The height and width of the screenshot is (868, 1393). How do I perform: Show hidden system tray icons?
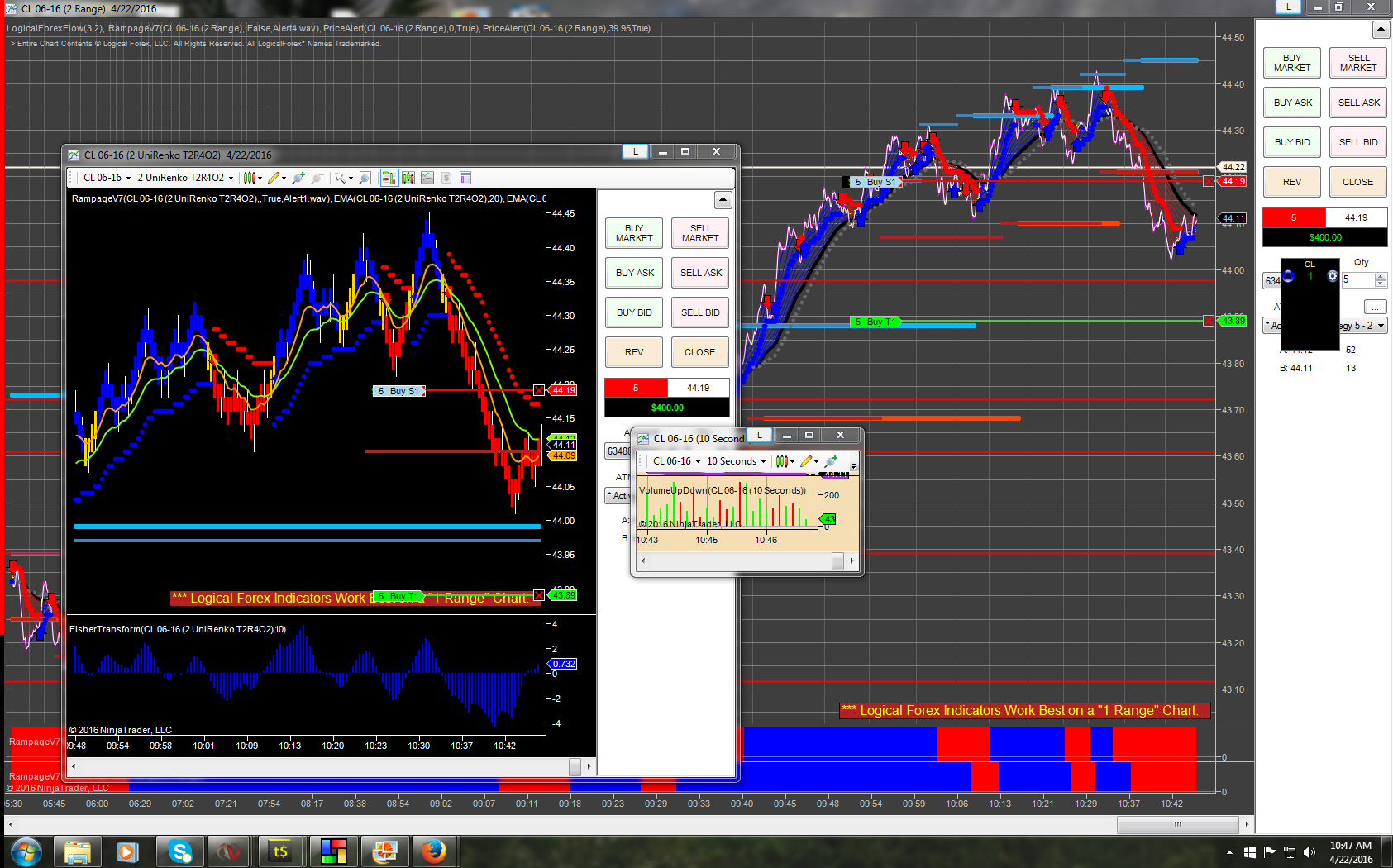1229,852
